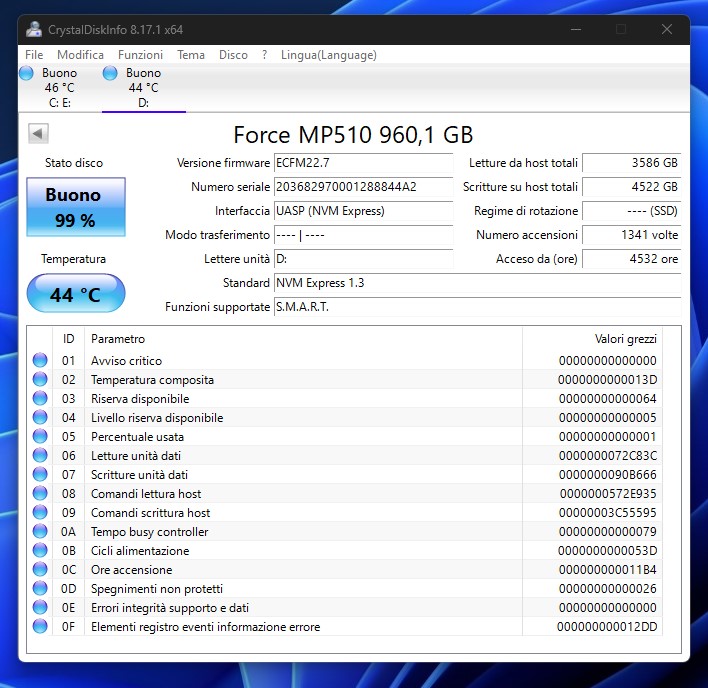Image resolution: width=708 pixels, height=688 pixels.
Task: Click Letture da host totali value 3586 GB
Action: (x=631, y=163)
